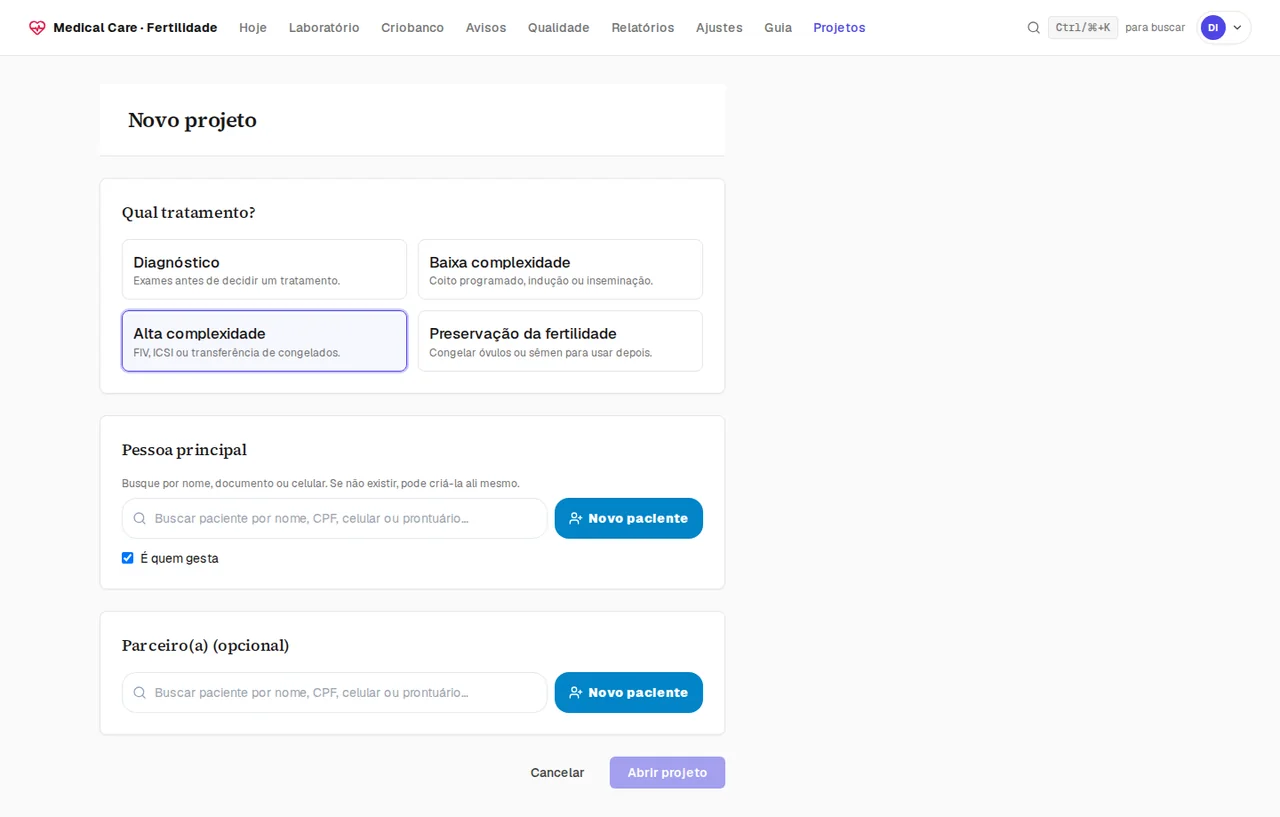Click the Abrir projeto button
This screenshot has height=817, width=1280.
667,773
